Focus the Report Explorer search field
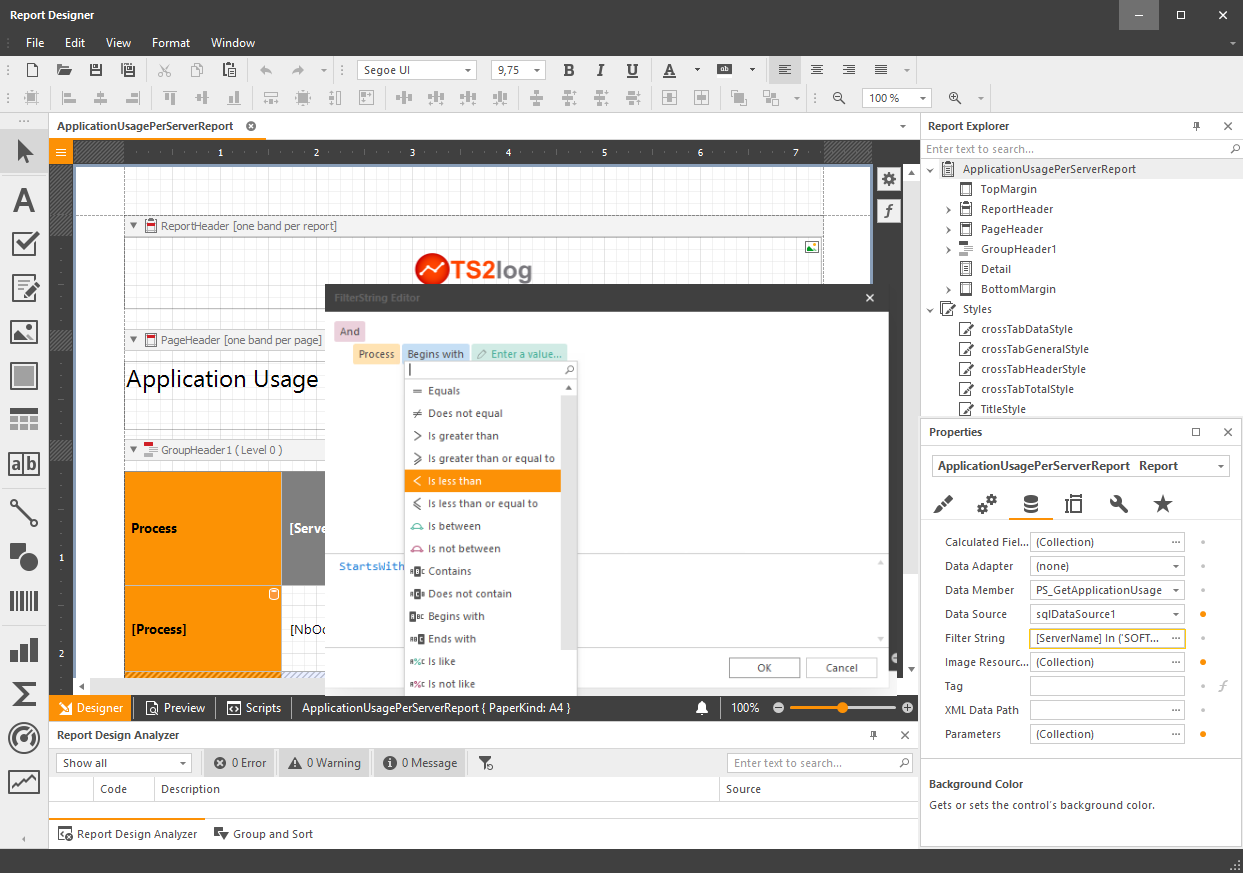 (x=1081, y=149)
